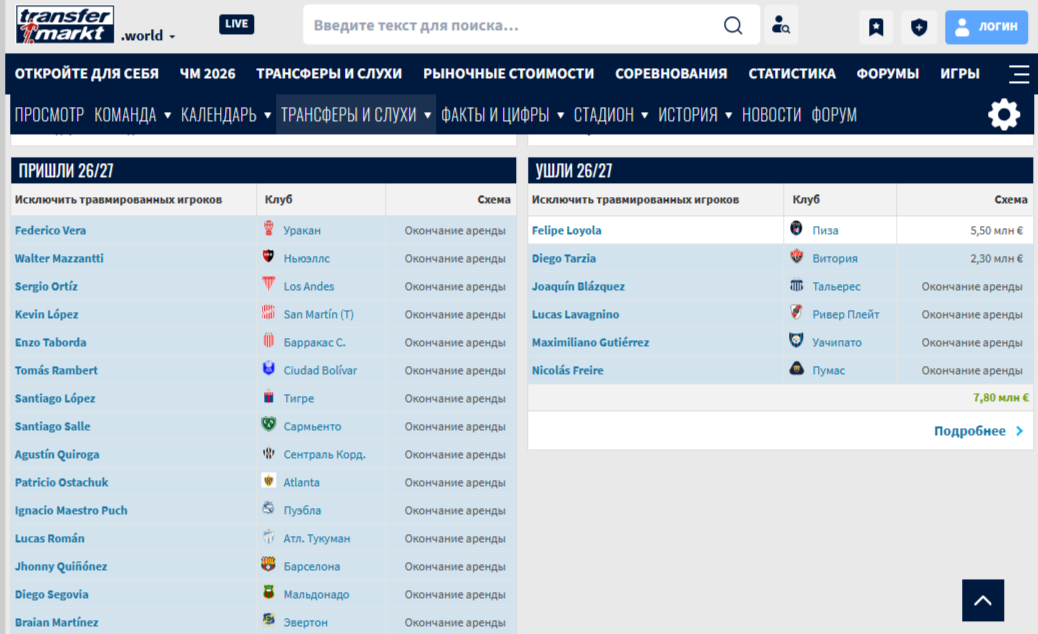Click the Эвертон club crest
The image size is (1038, 634).
click(x=269, y=620)
